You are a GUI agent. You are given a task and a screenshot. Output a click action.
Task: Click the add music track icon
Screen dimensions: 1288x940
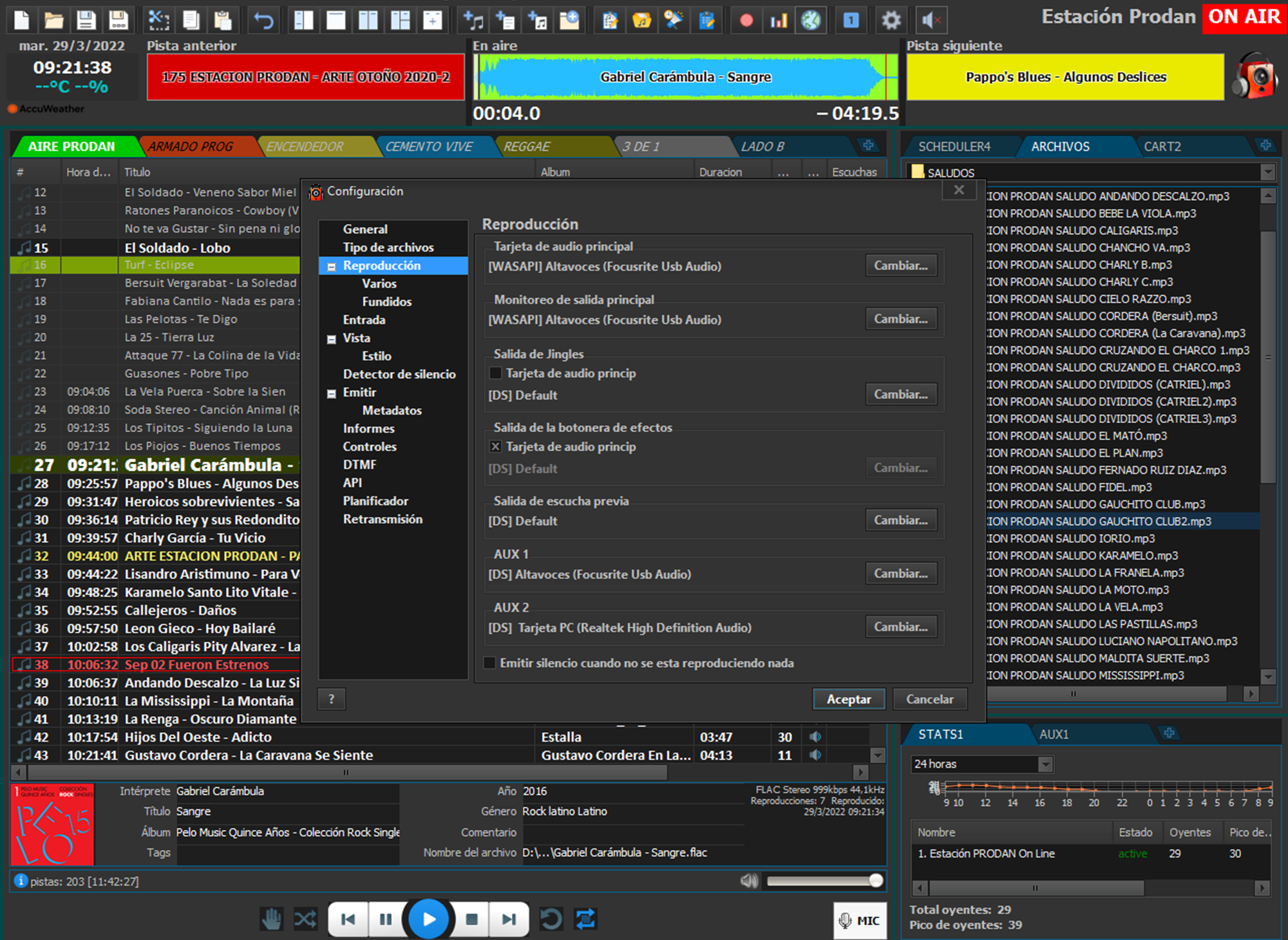tap(473, 20)
